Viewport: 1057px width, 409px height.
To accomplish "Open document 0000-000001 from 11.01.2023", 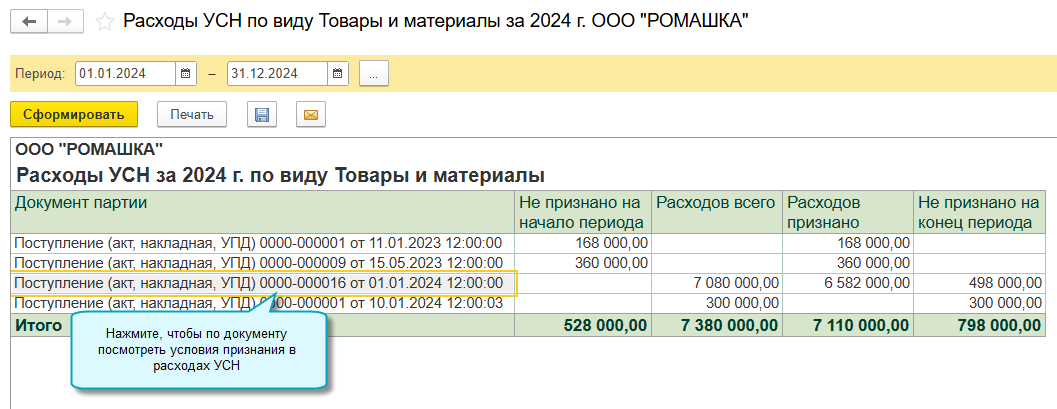I will [x=259, y=243].
